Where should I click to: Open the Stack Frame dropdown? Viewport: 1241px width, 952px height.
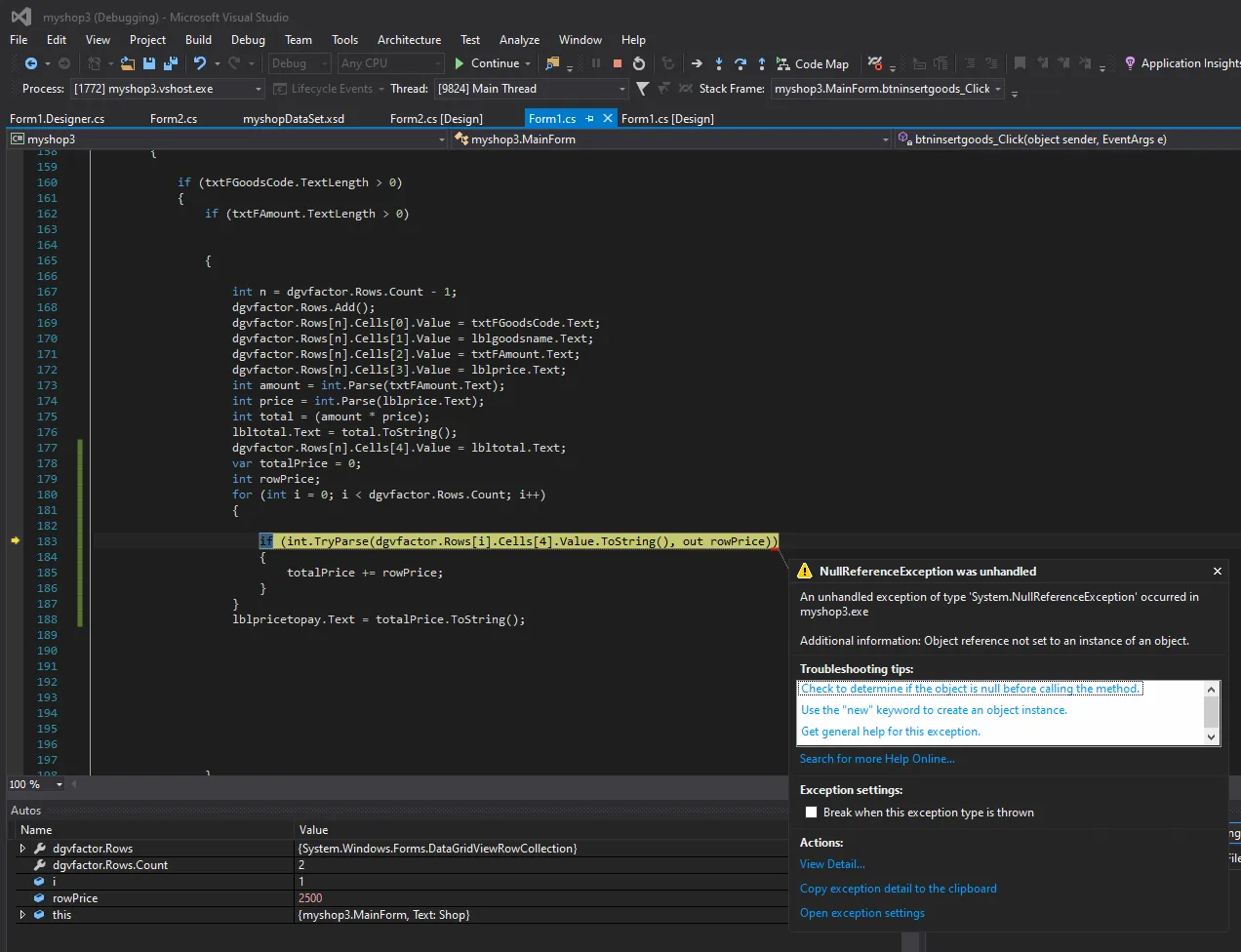point(998,89)
